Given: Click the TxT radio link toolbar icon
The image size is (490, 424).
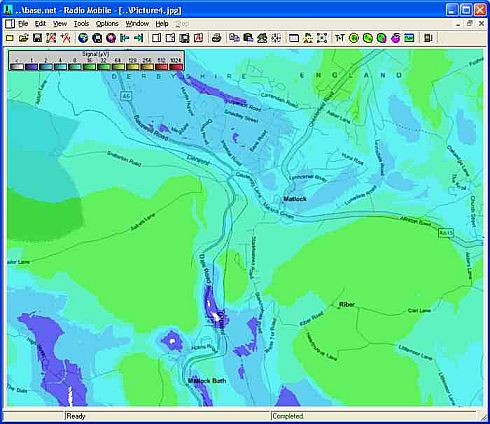Looking at the screenshot, I should click(x=340, y=38).
